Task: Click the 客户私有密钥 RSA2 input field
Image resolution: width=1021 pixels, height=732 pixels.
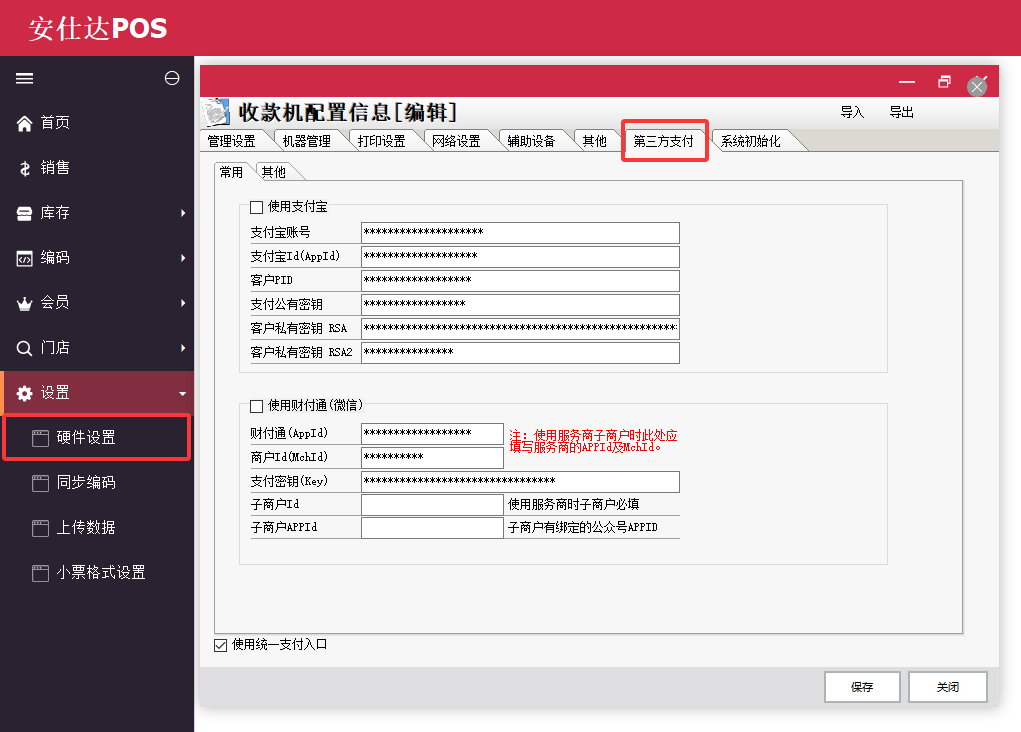Action: [x=520, y=353]
